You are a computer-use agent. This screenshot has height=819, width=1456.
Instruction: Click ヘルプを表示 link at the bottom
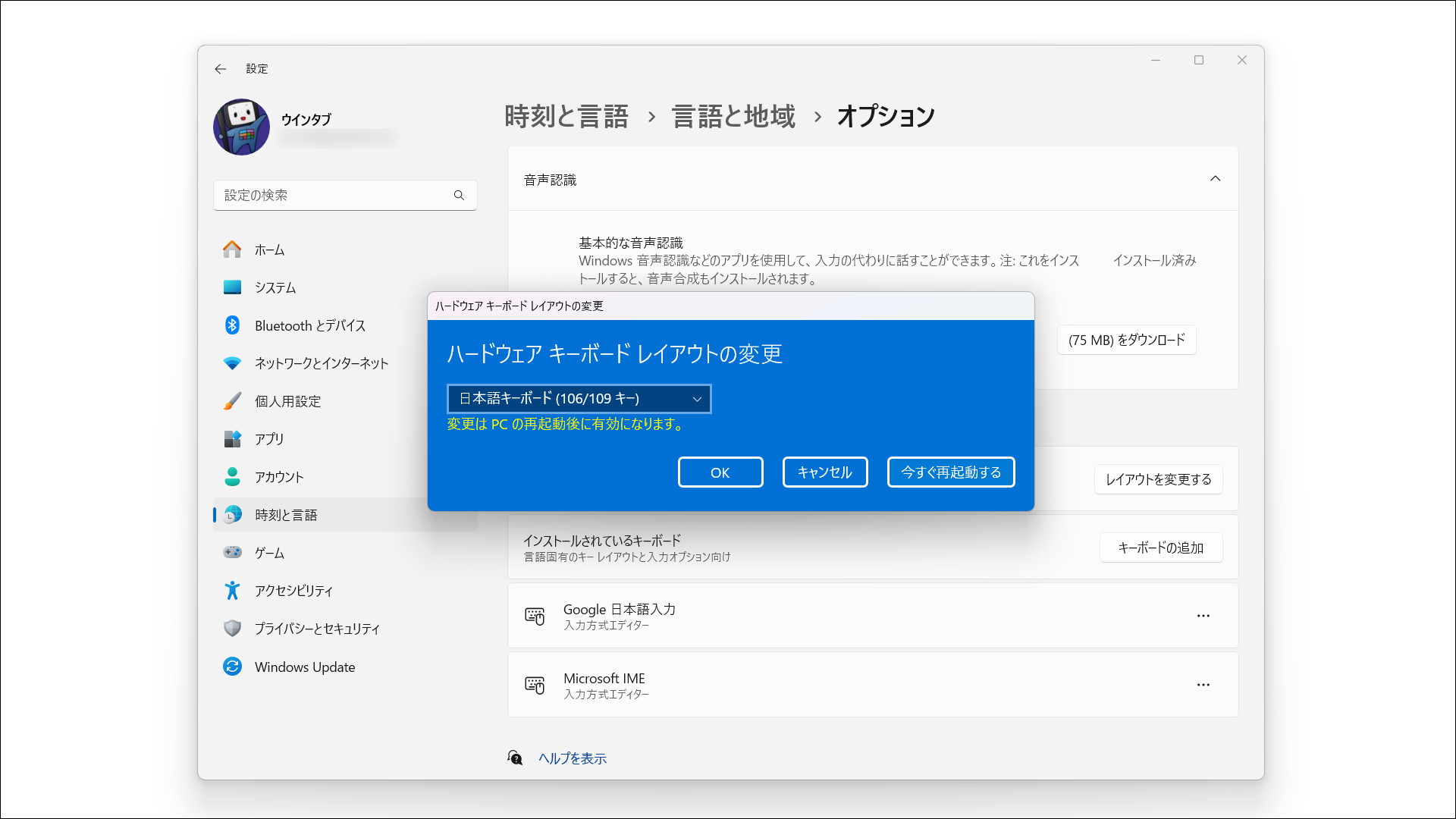[573, 758]
